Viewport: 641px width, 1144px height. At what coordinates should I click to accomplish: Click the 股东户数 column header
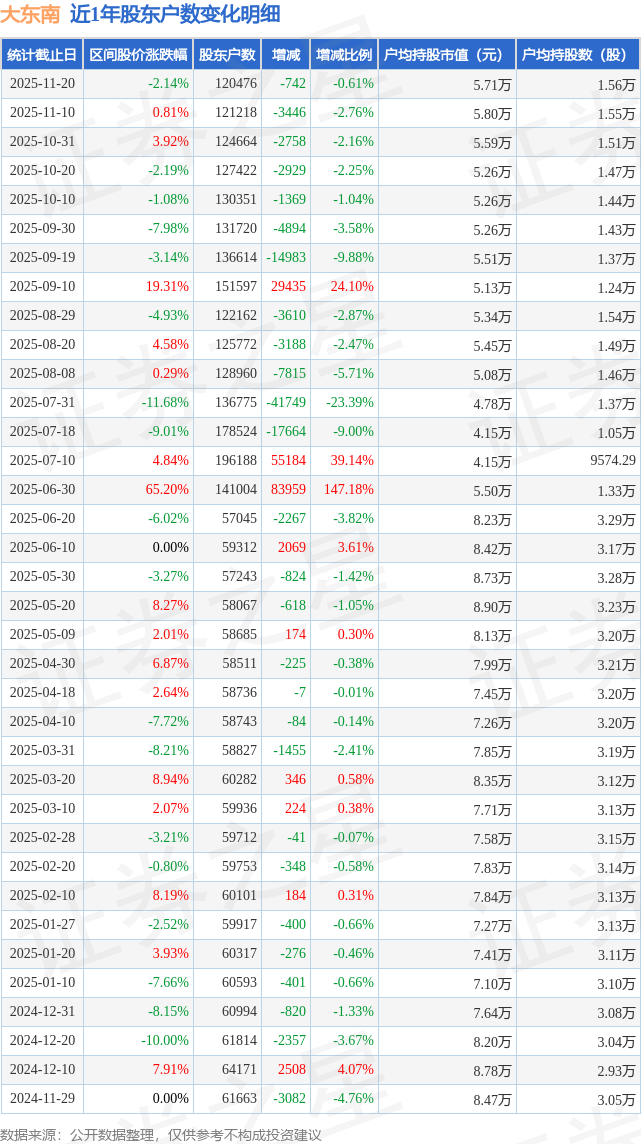click(x=227, y=55)
